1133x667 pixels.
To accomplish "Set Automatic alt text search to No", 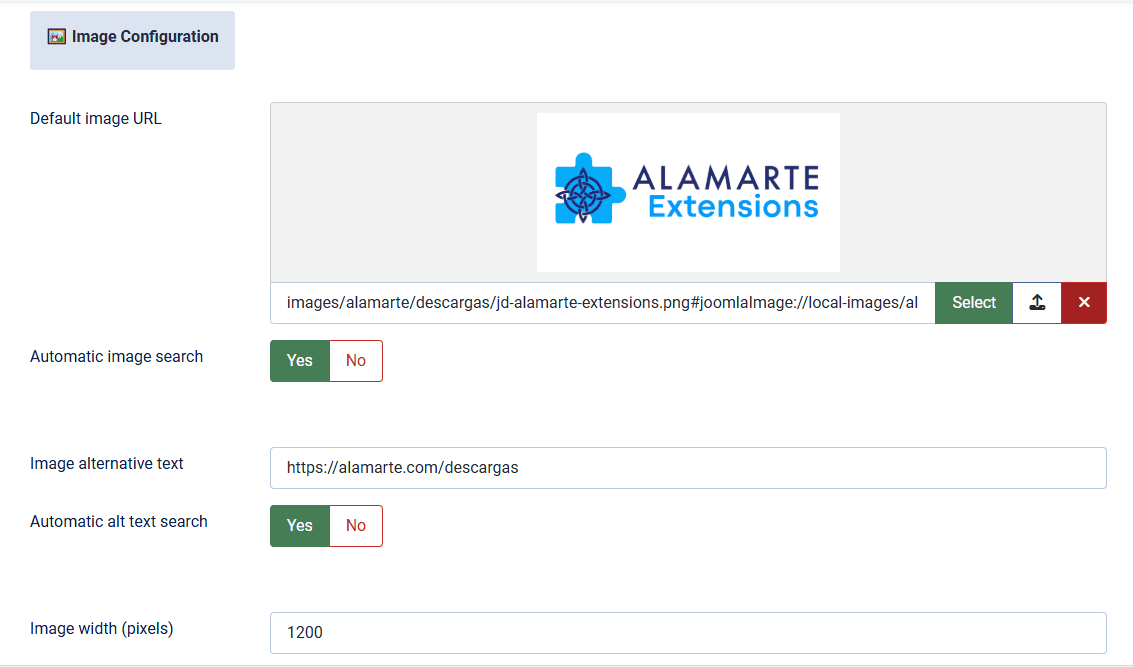I will coord(356,526).
